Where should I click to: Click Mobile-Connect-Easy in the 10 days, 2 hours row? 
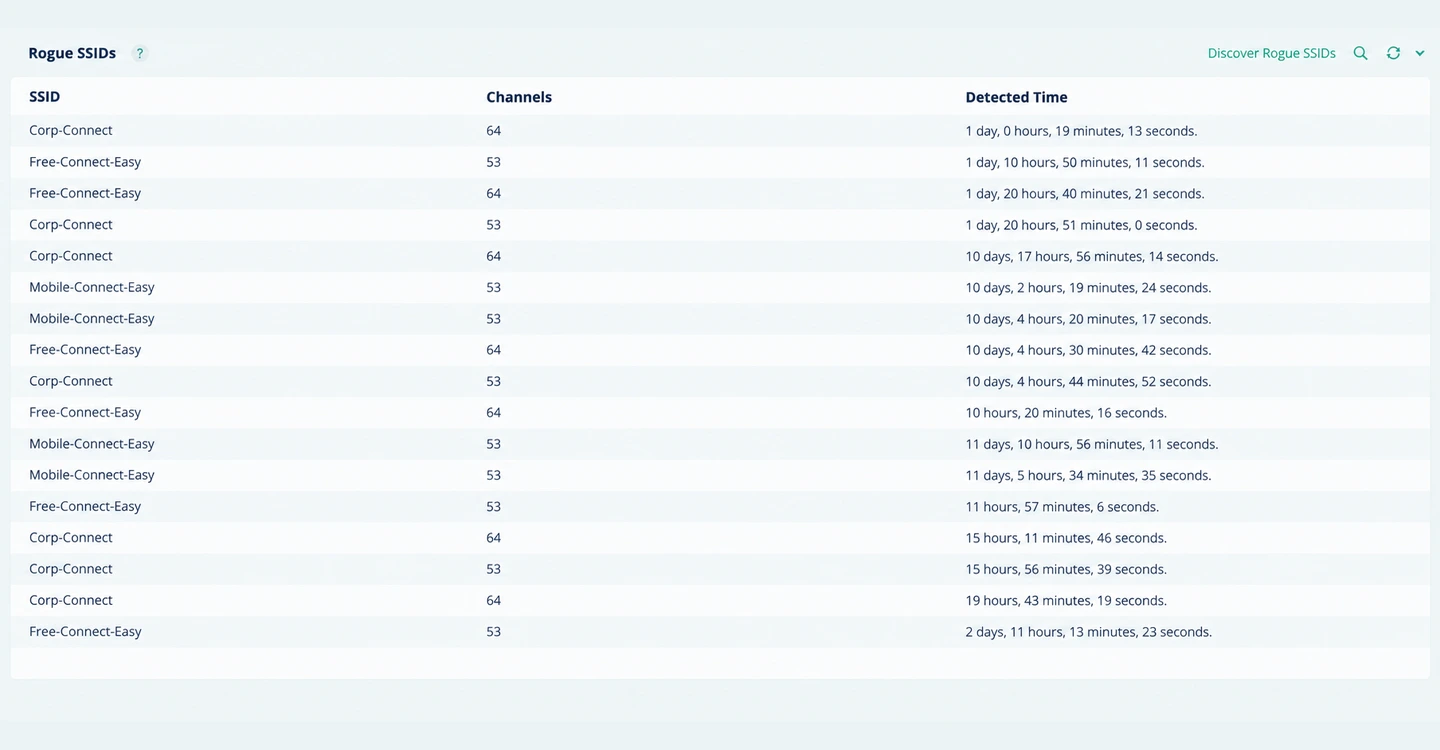point(92,288)
